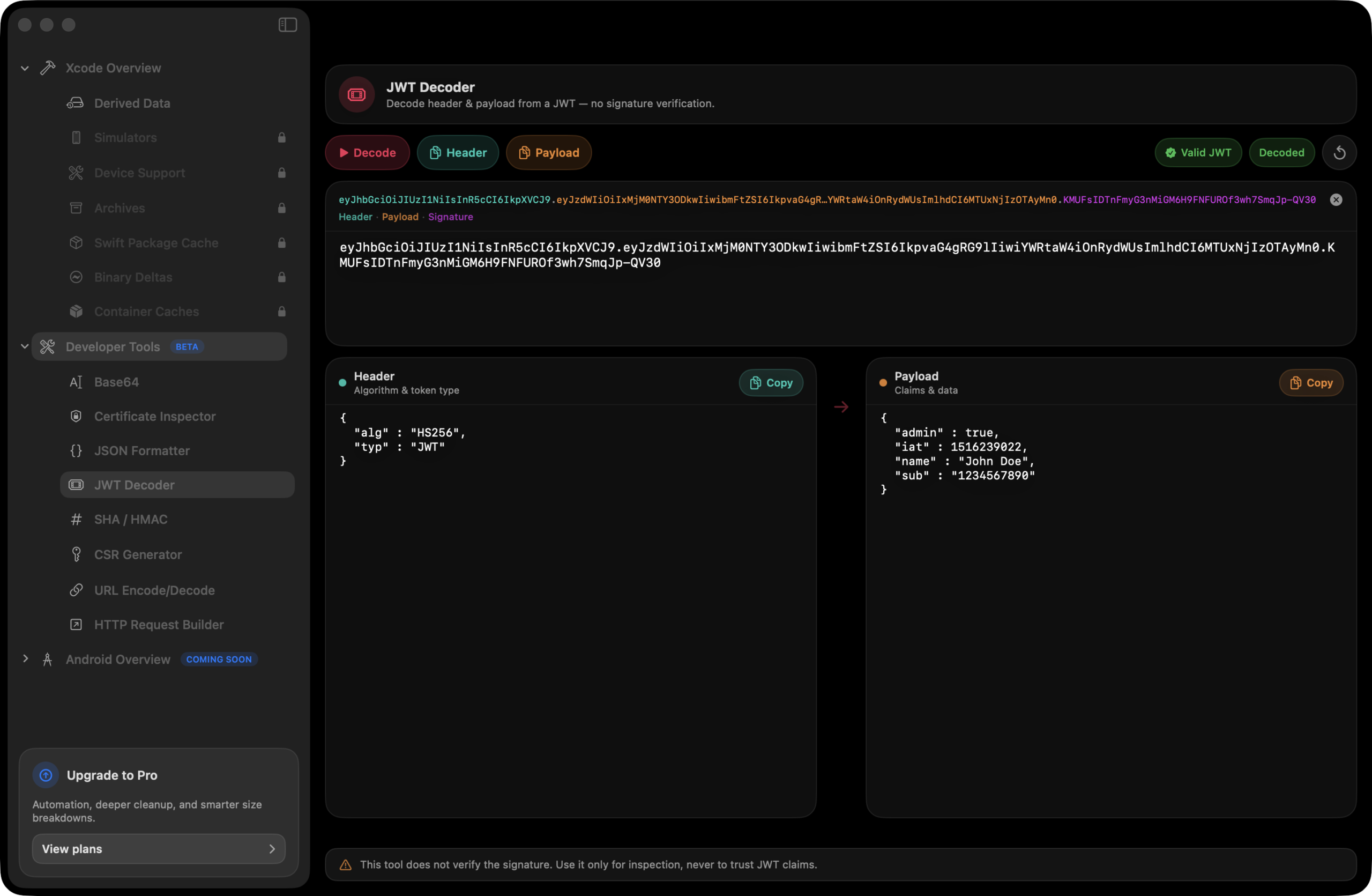Open the JSON Formatter tool
The height and width of the screenshot is (896, 1372).
141,450
